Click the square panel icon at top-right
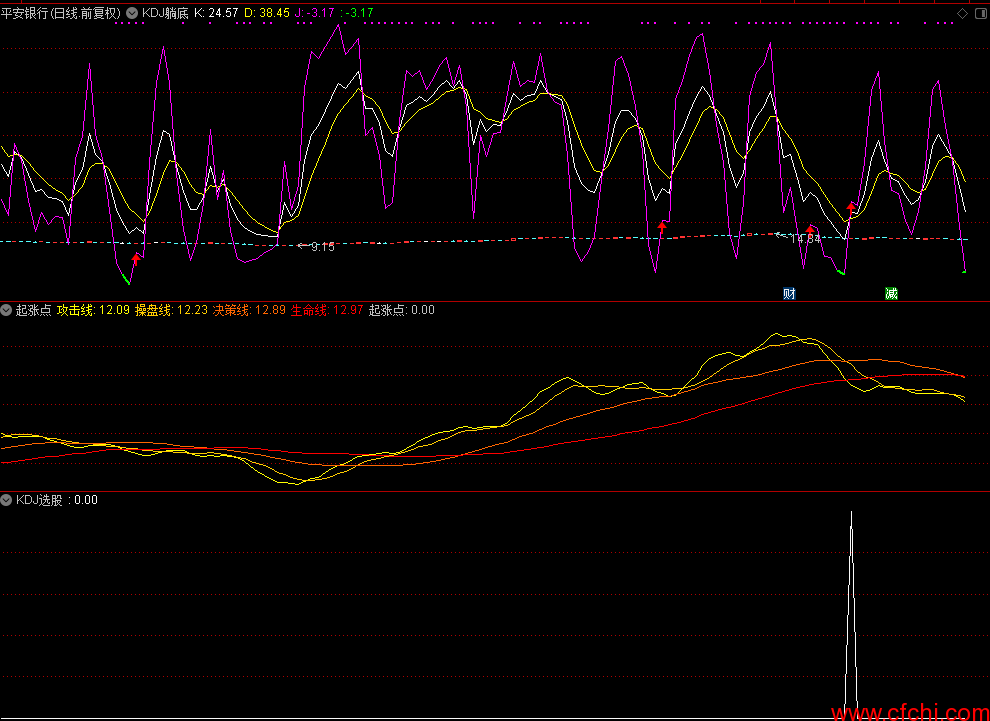990x721 pixels. [x=978, y=13]
